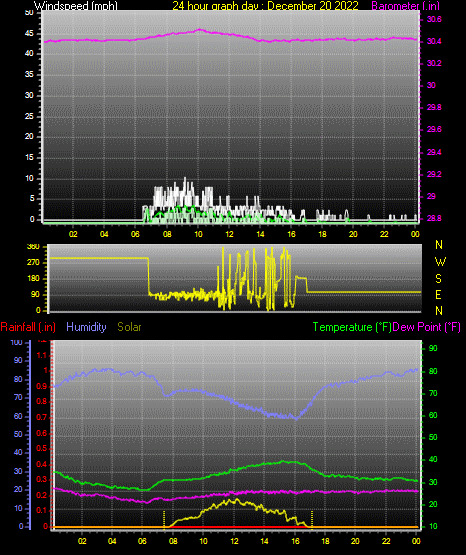Click the E compass label
Viewport: 466px width, 555px height.
click(438, 295)
